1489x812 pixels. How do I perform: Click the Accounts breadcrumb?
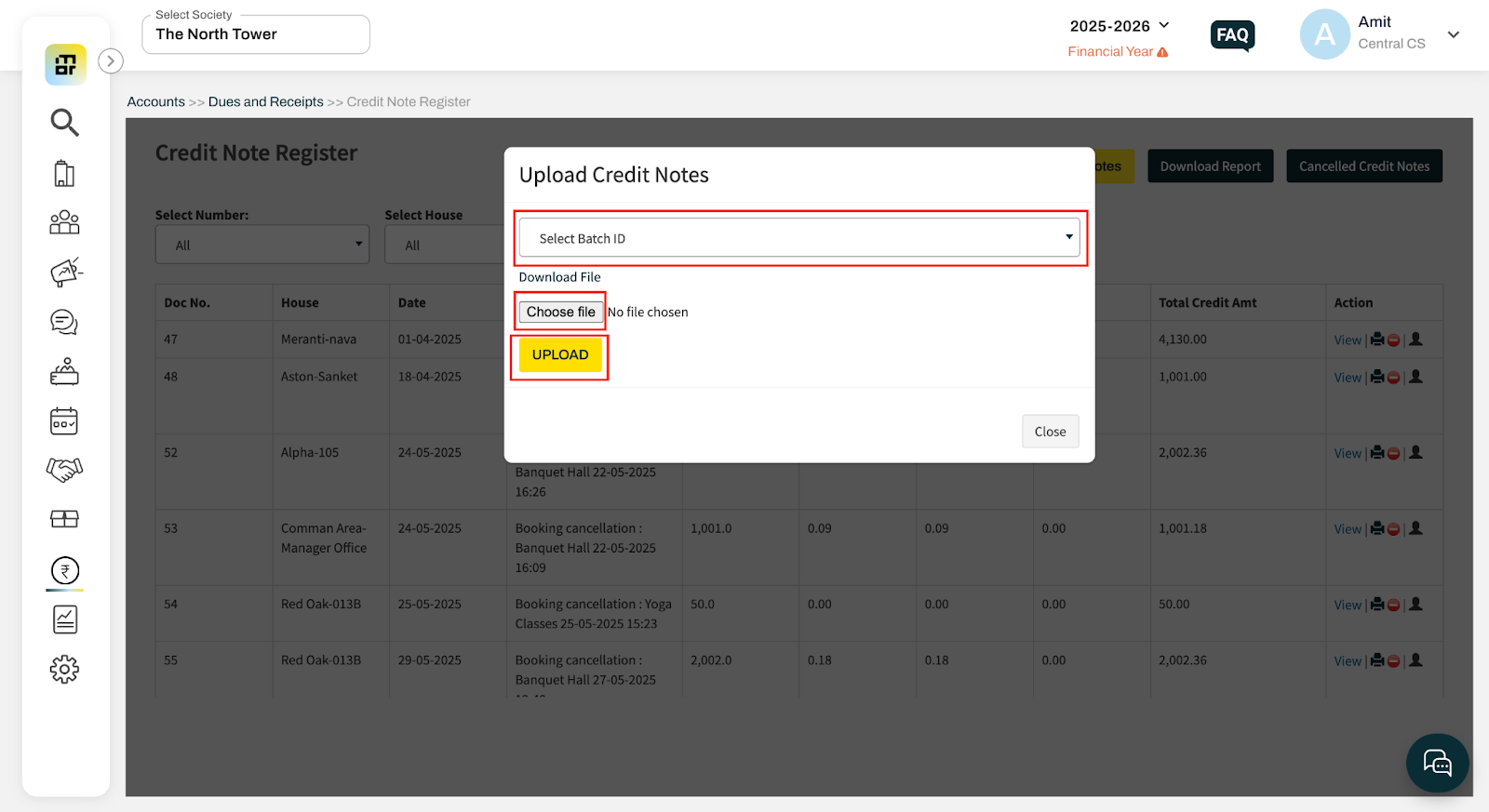click(155, 102)
